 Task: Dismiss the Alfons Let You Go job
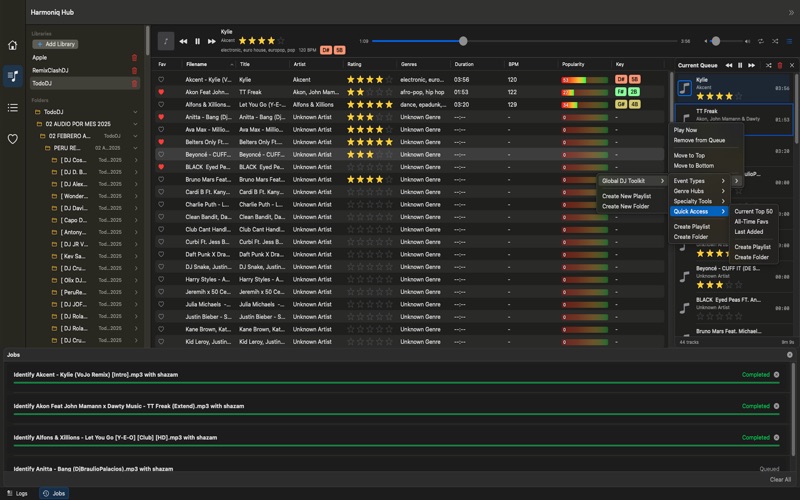(x=777, y=437)
